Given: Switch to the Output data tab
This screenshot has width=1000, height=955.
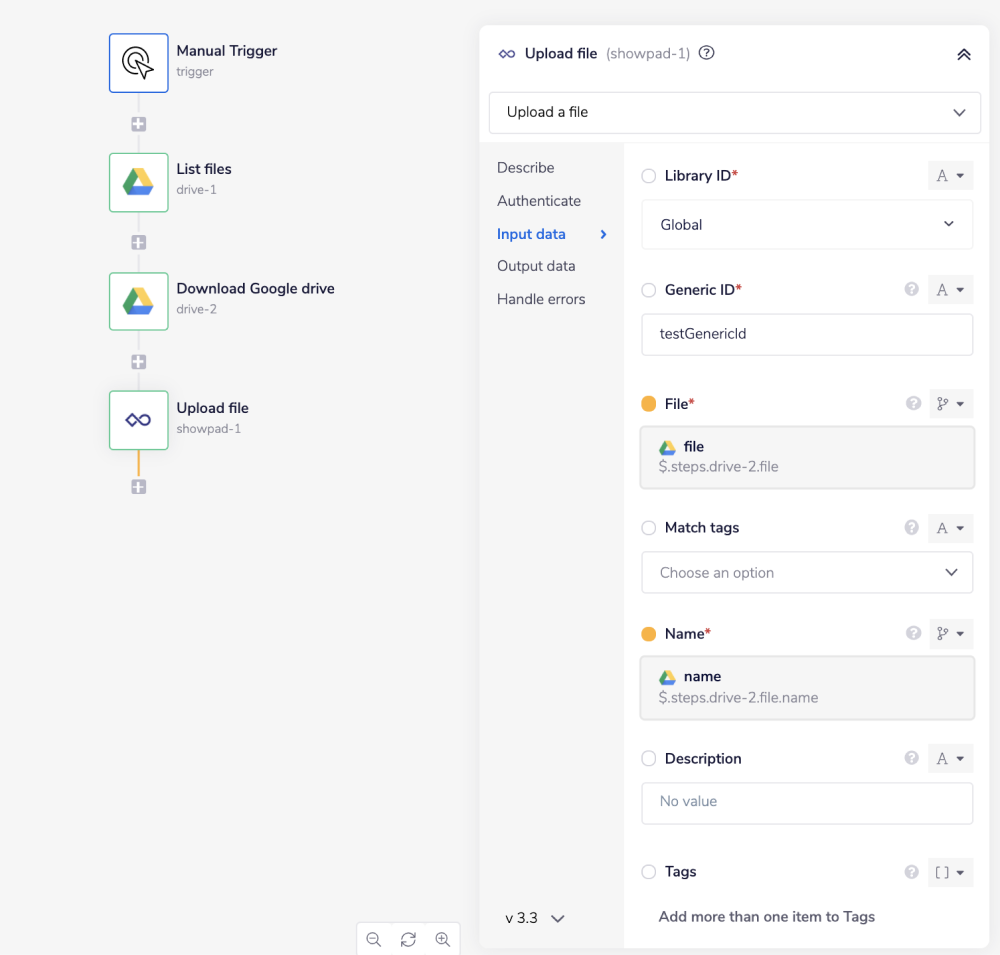Looking at the screenshot, I should 536,266.
